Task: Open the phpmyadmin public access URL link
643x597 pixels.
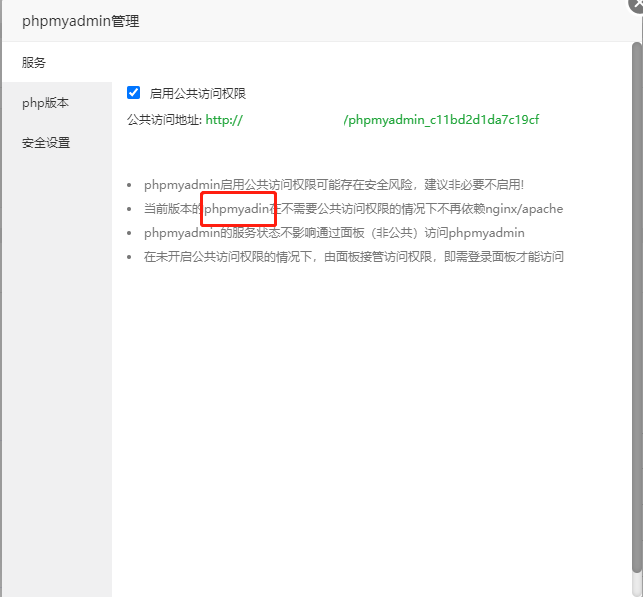Action: pyautogui.click(x=372, y=120)
